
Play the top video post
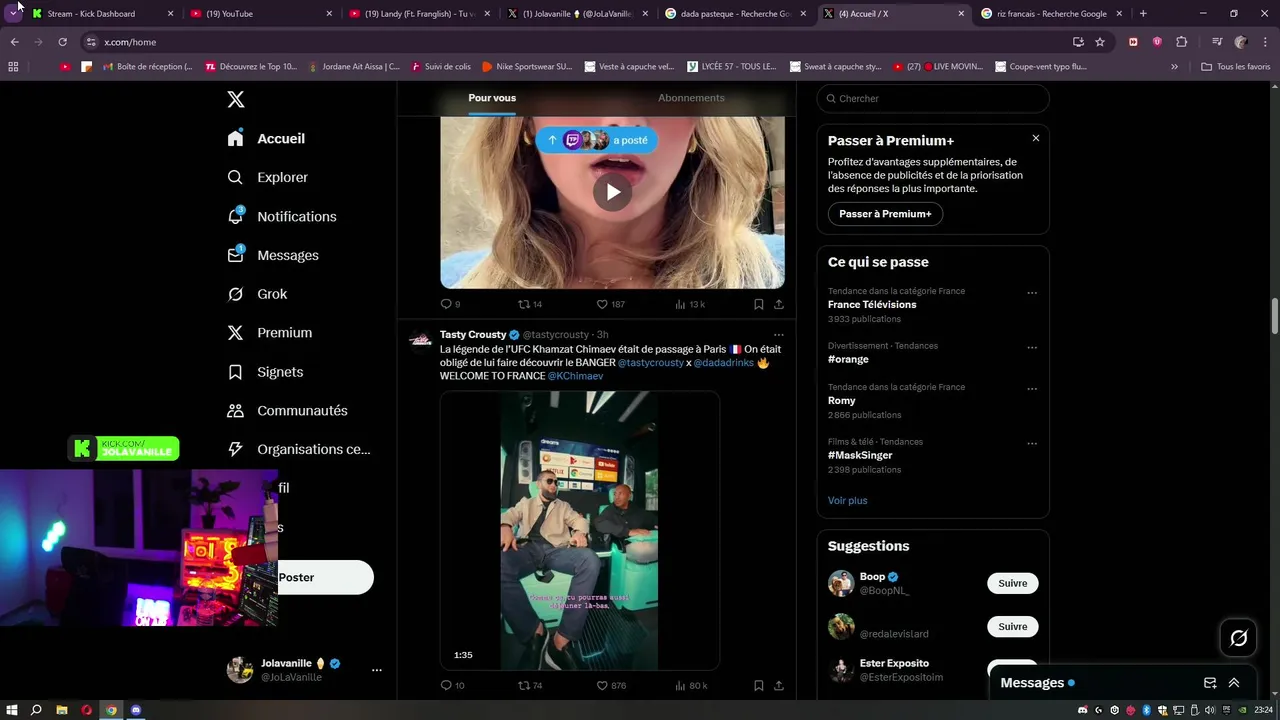coord(612,192)
